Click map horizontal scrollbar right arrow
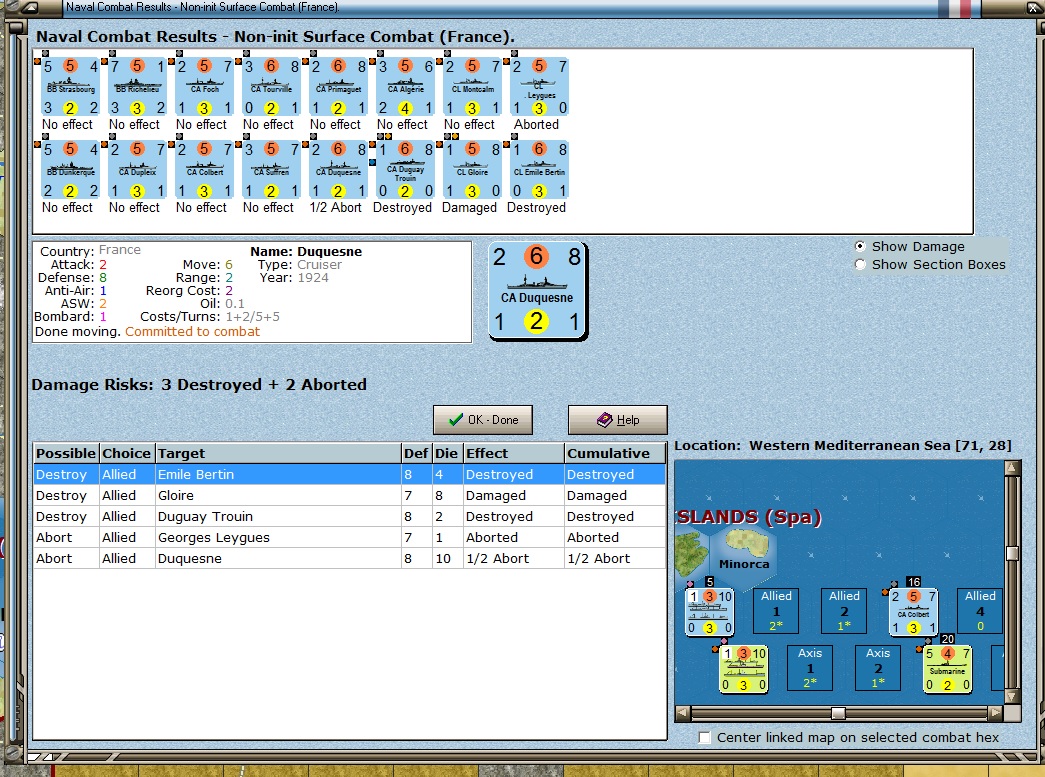This screenshot has width=1045, height=777. tap(996, 713)
